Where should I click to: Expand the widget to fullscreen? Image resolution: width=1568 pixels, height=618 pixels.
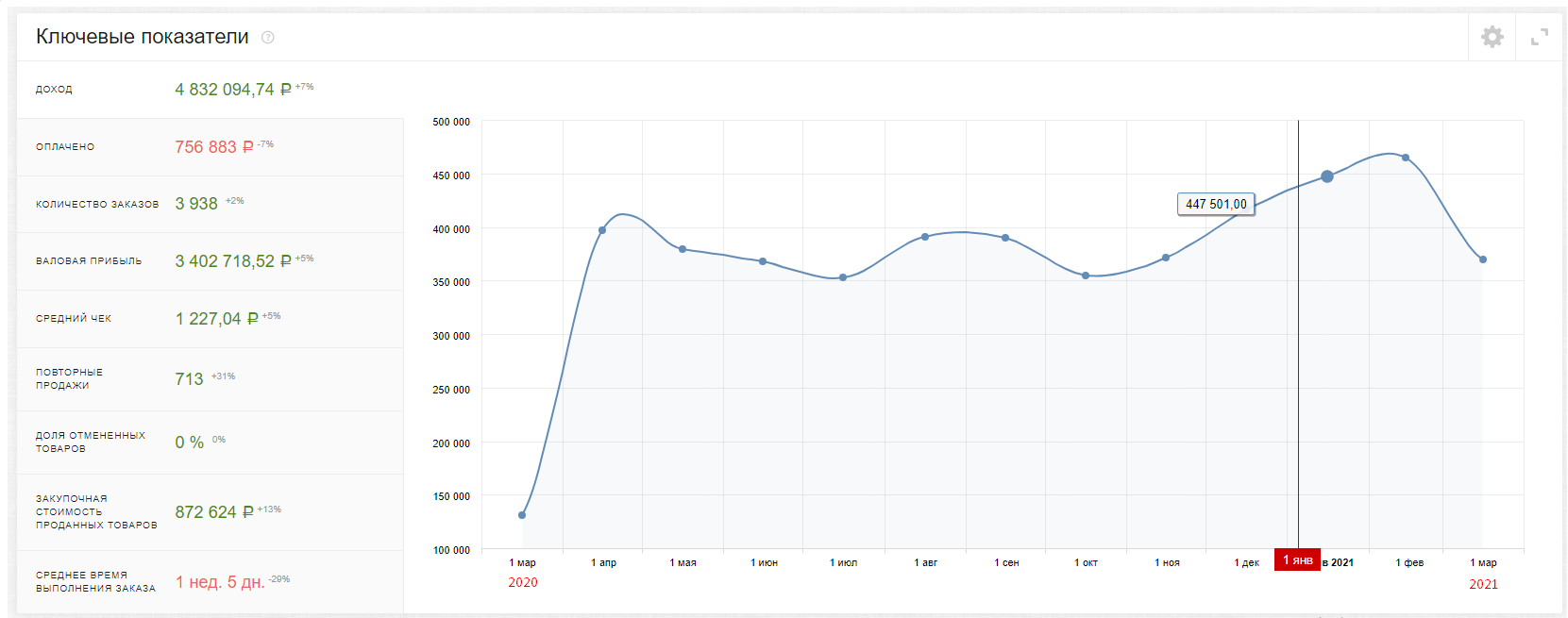(x=1539, y=37)
